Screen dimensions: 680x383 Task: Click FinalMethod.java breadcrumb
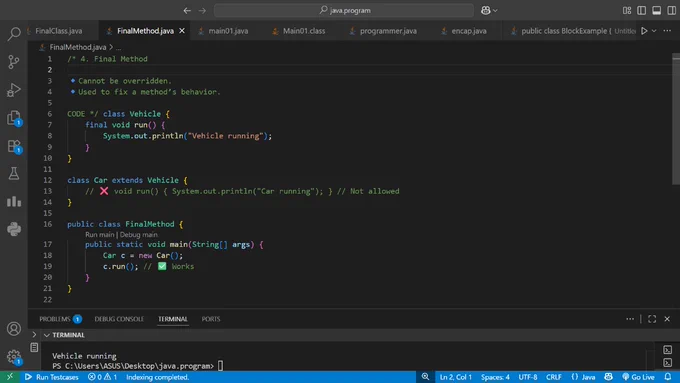[78, 47]
